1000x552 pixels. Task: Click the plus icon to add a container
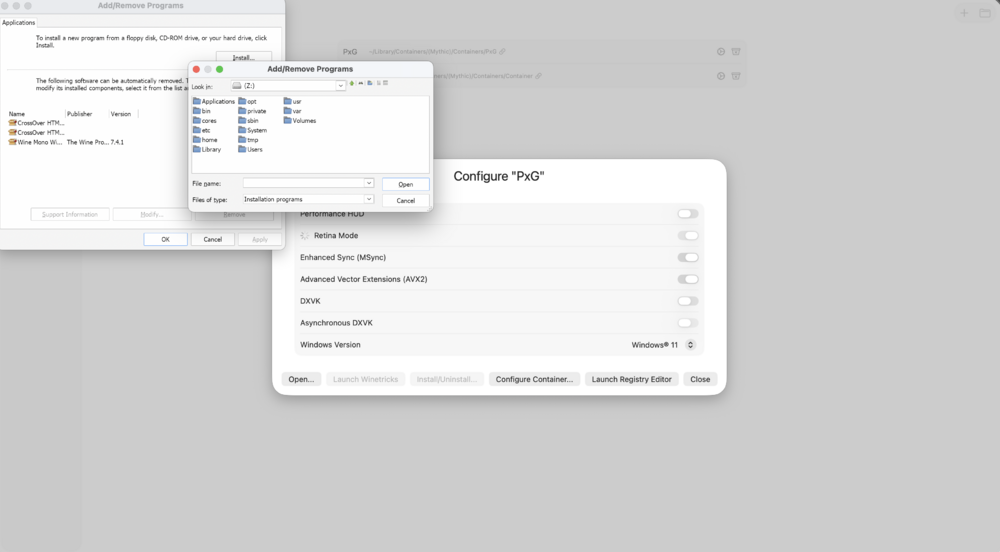tap(964, 13)
